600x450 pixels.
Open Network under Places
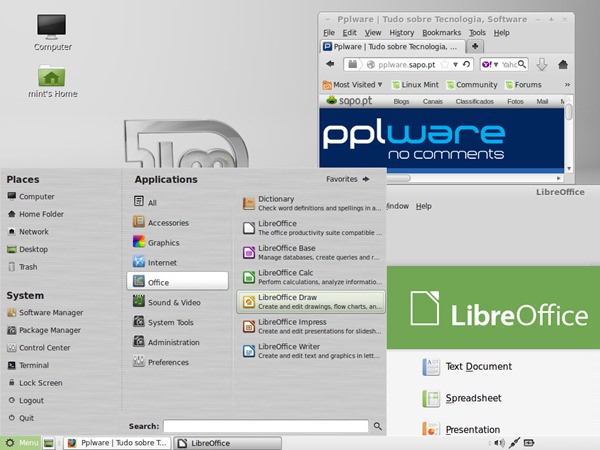click(28, 232)
